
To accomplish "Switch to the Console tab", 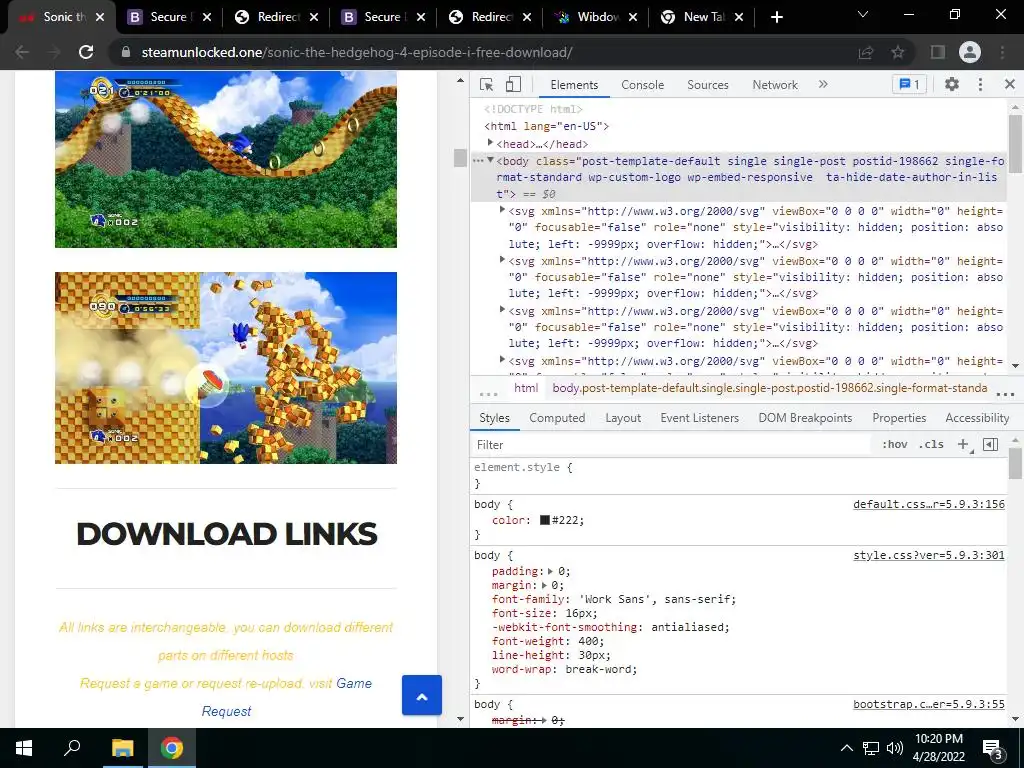I will [643, 85].
